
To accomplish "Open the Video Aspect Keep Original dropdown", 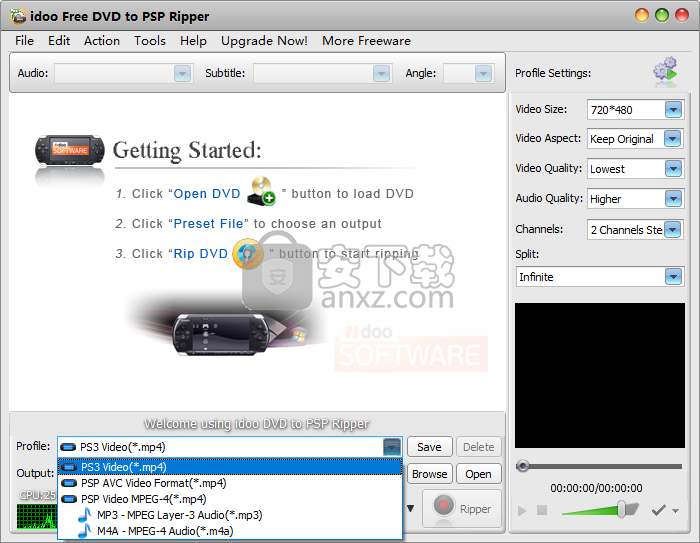I will coord(672,139).
